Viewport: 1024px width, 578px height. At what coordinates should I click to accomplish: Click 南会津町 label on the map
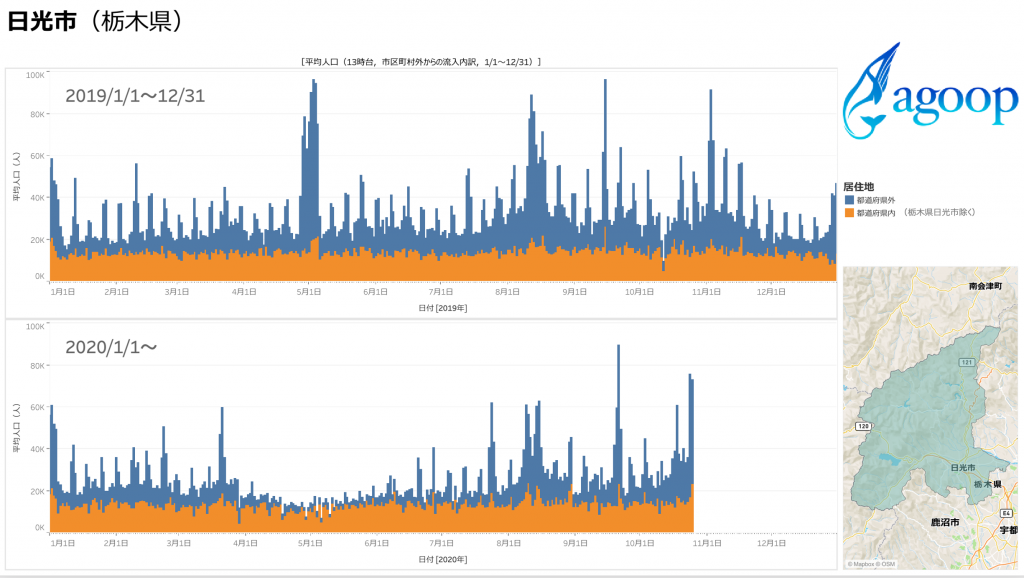[x=985, y=286]
